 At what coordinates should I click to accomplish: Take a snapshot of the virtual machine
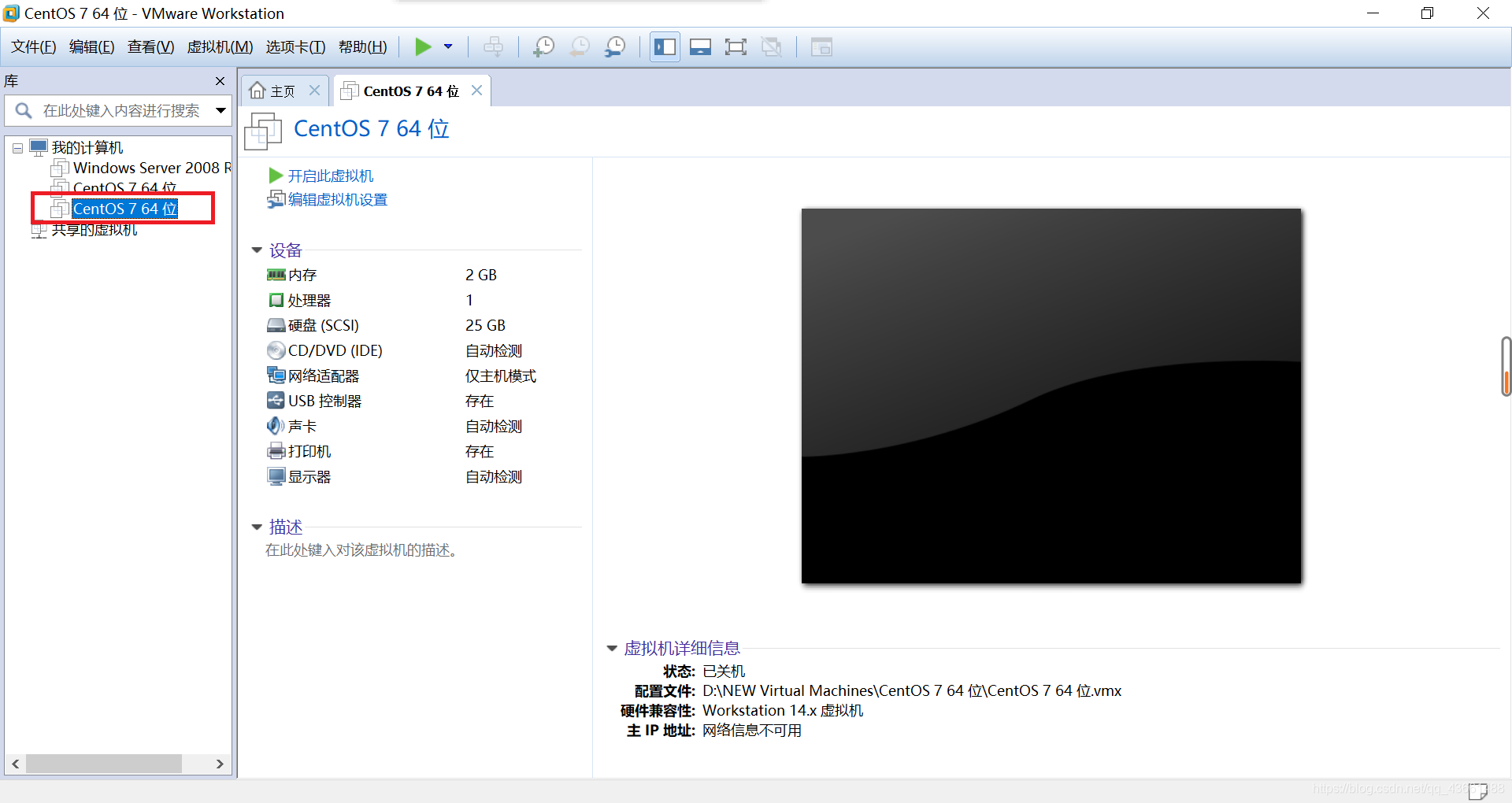point(543,47)
